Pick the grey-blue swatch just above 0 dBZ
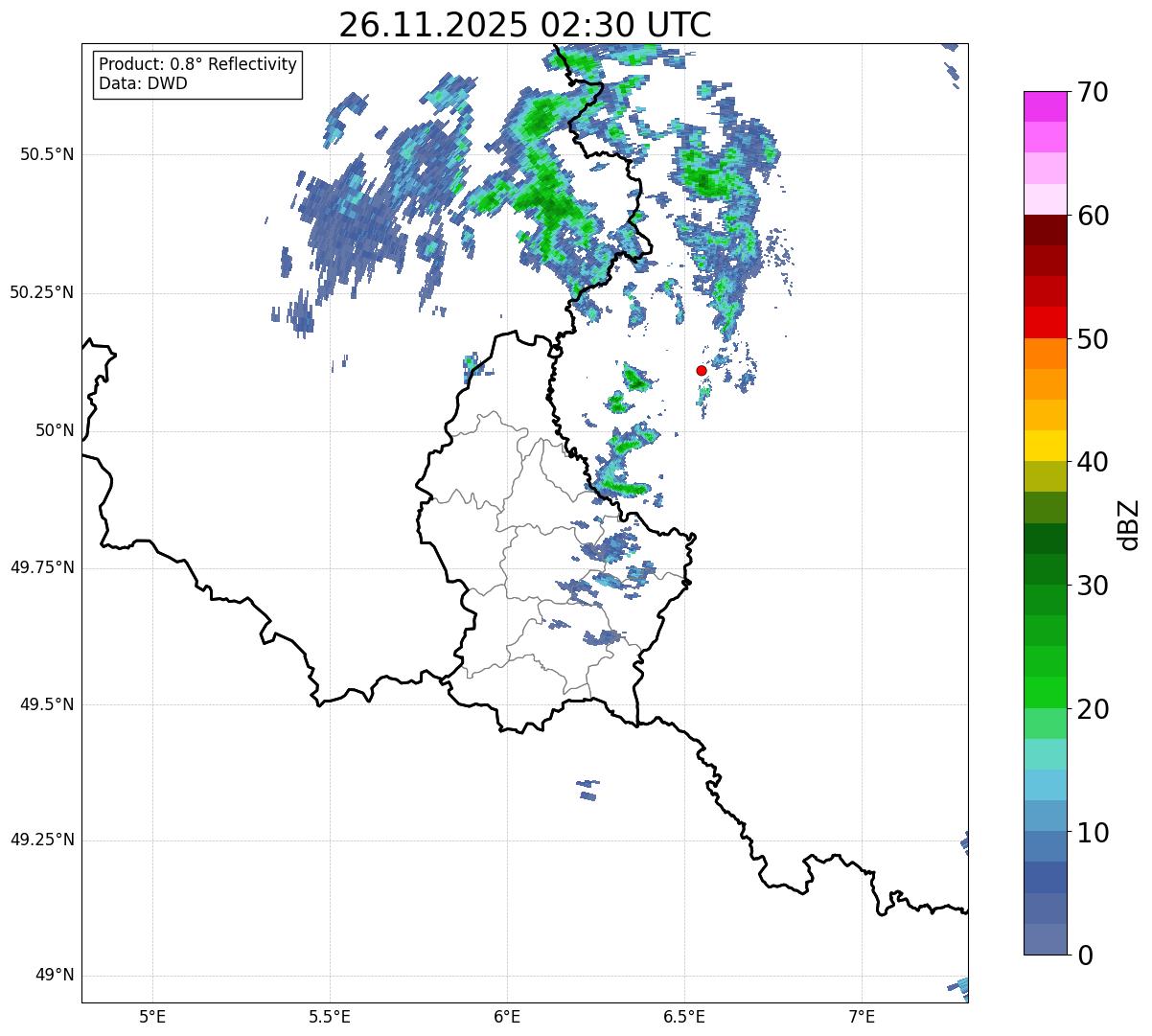This screenshot has width=1152, height=1036. (1045, 939)
